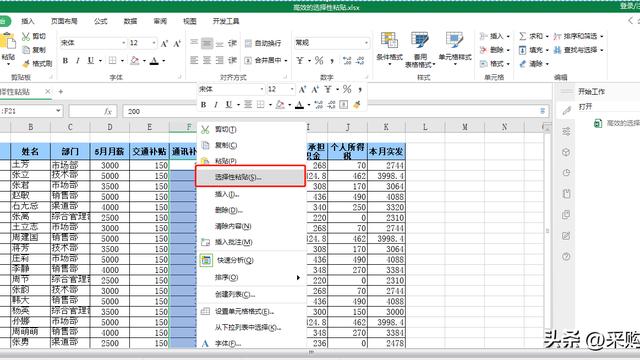Click the Find and Select binoculars icon

point(557,50)
